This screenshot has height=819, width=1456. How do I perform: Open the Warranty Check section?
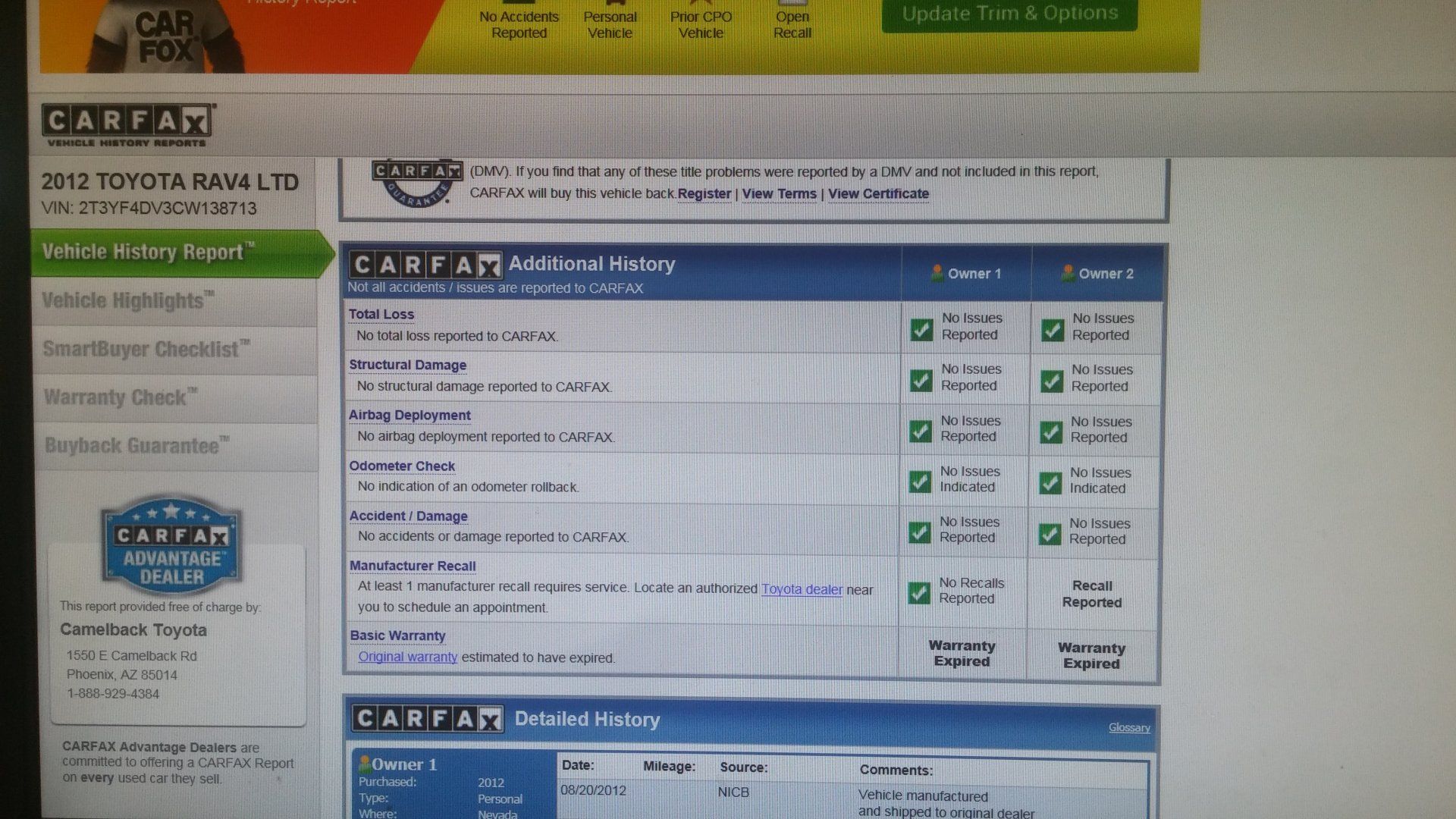point(174,399)
